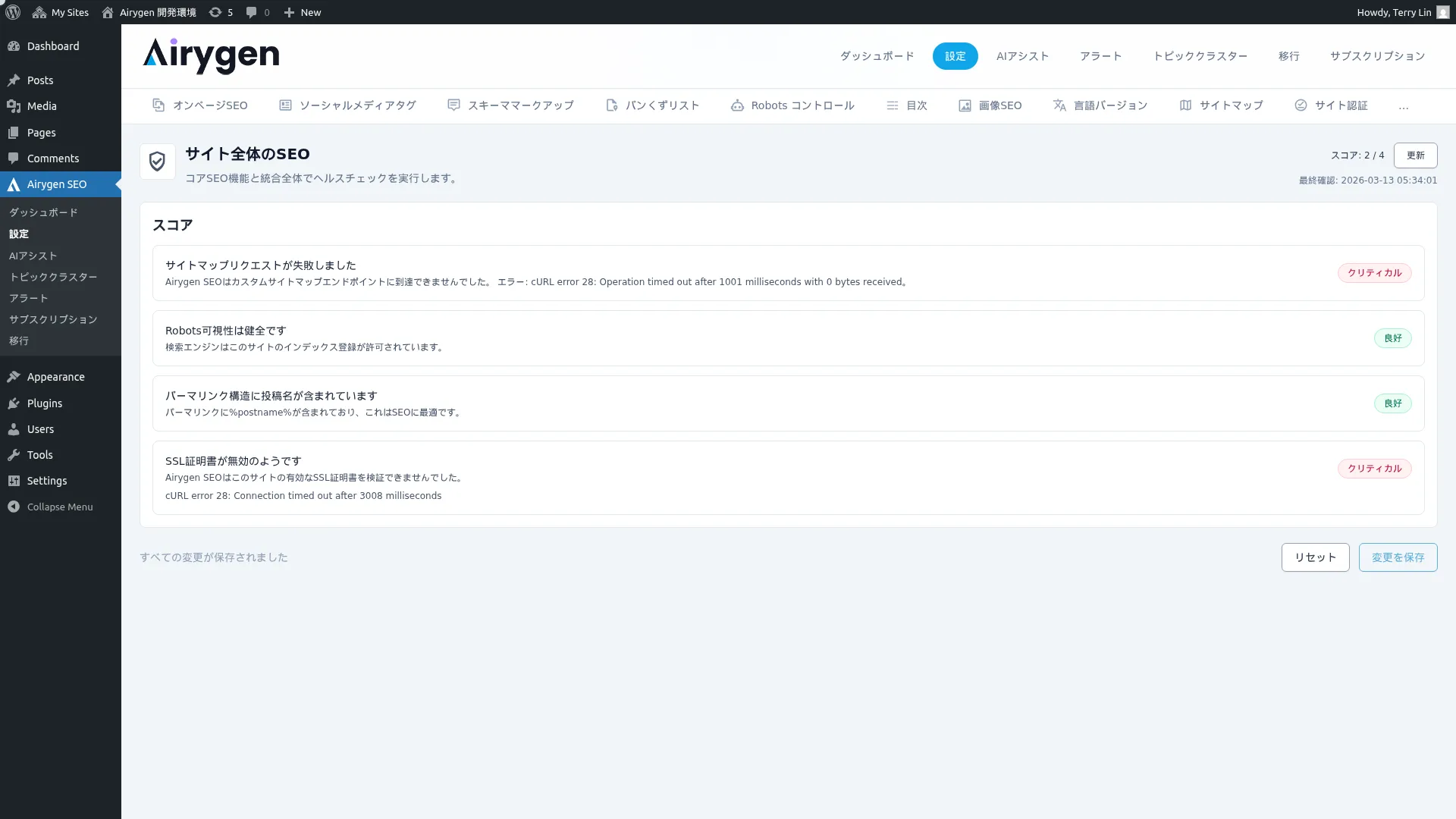Click the リセット button

(1315, 557)
